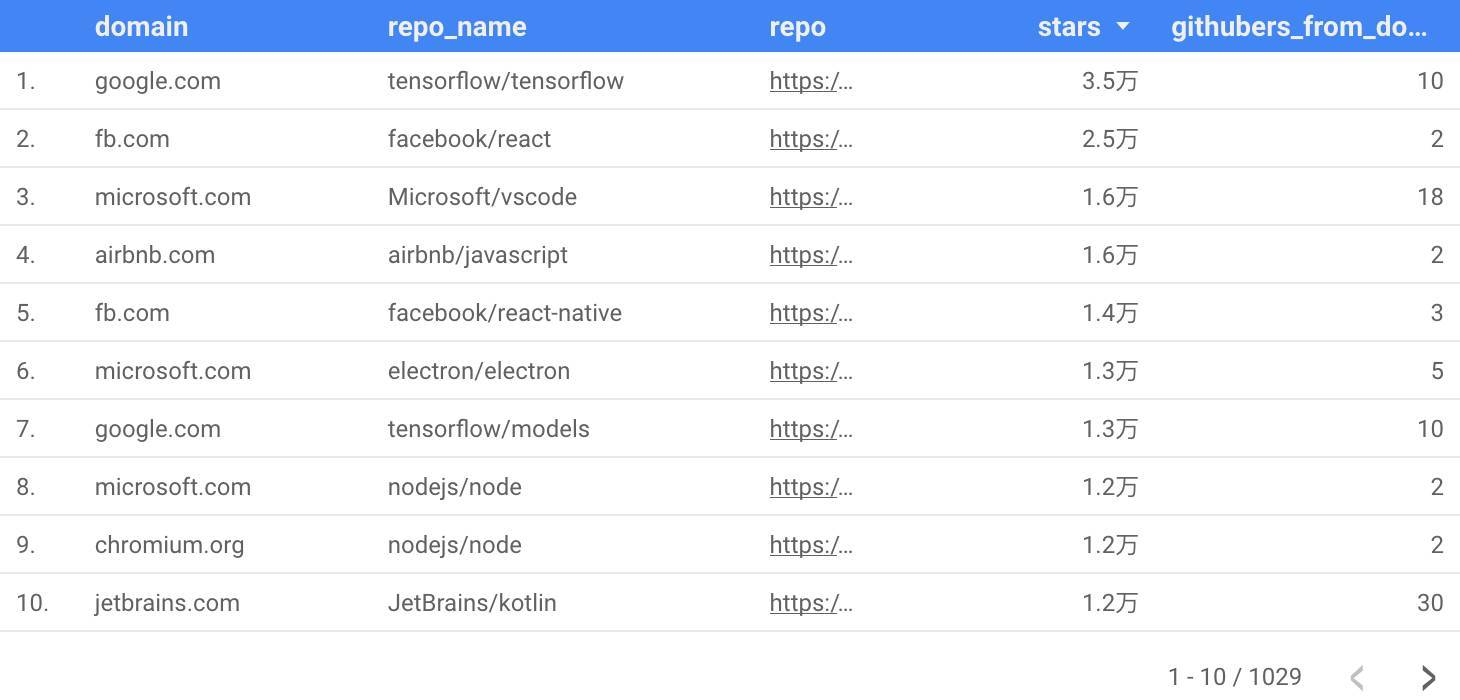Open repo link for JetBrains/kotlin
The width and height of the screenshot is (1460, 700).
click(x=810, y=603)
